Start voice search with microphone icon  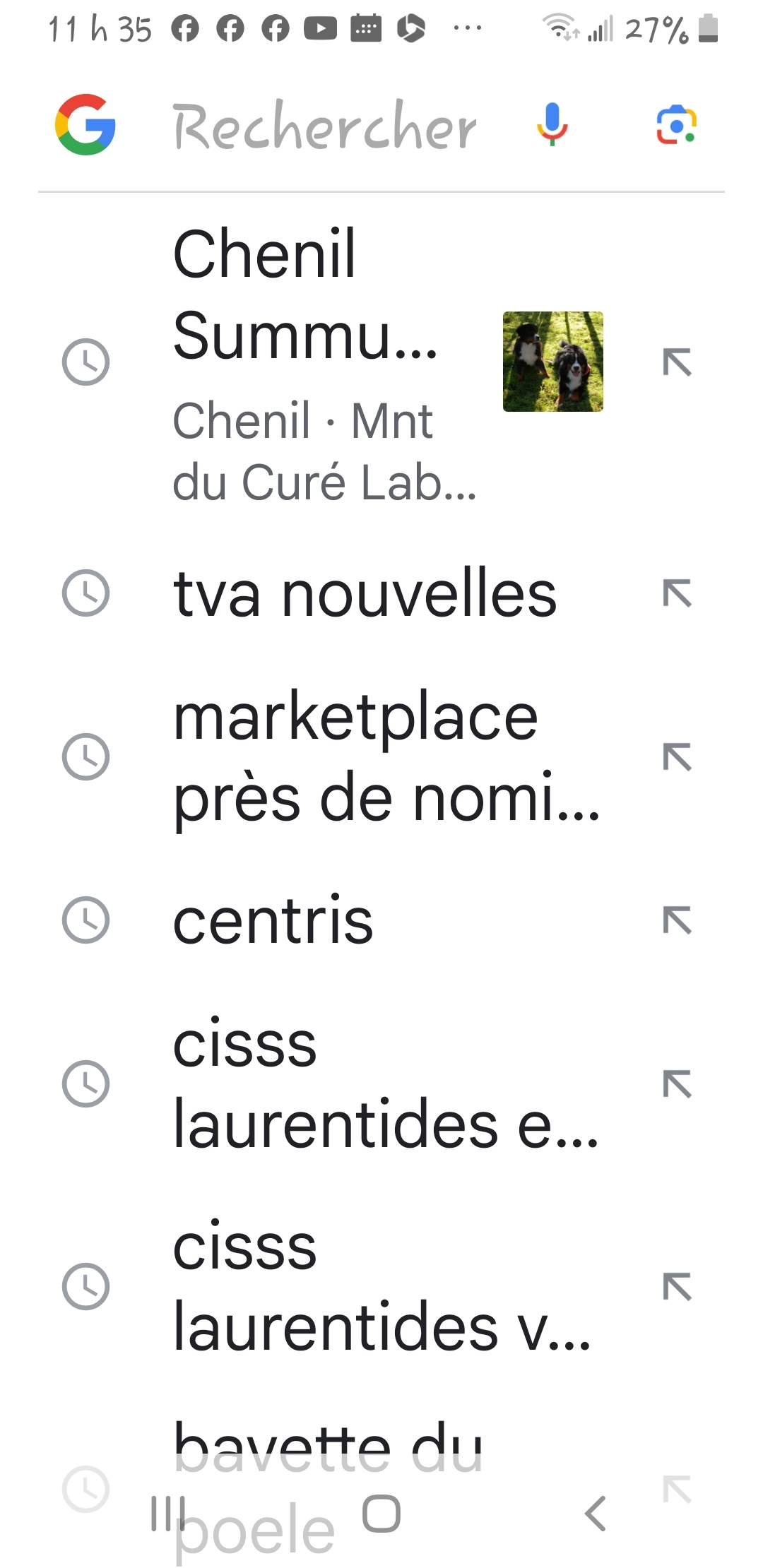click(552, 125)
